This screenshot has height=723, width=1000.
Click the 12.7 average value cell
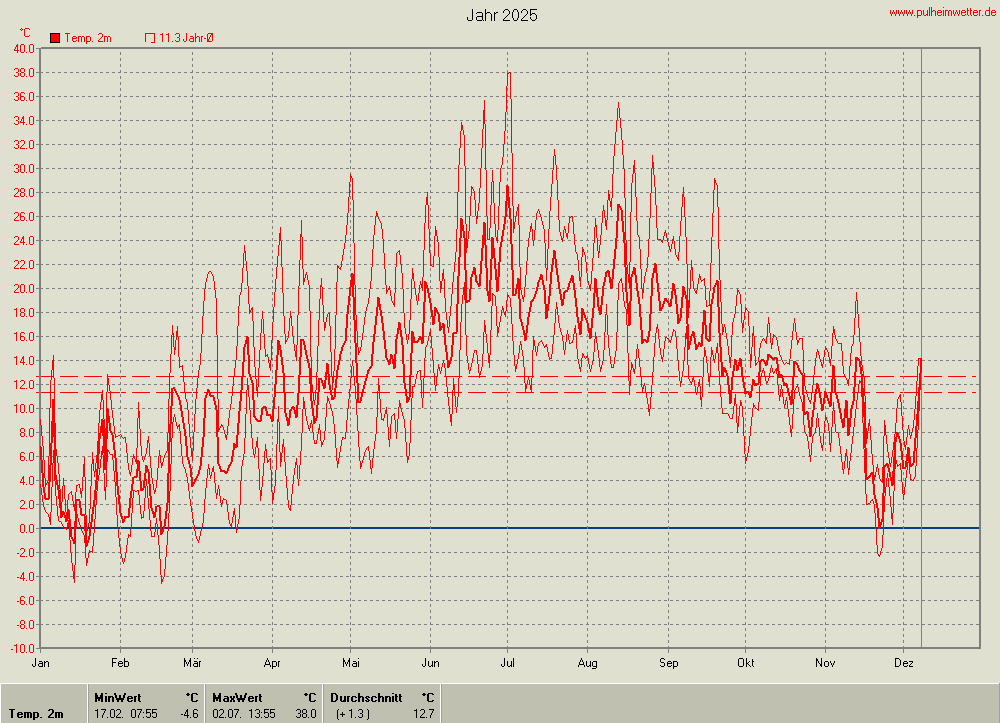[x=423, y=714]
